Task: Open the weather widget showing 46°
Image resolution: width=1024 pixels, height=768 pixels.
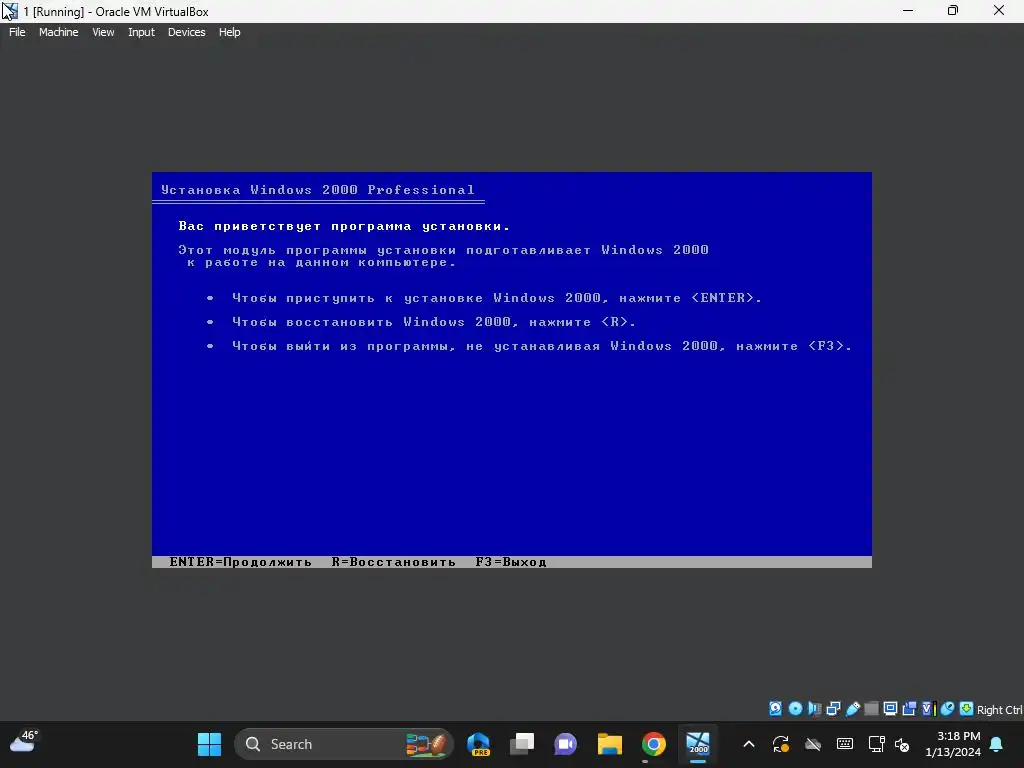Action: point(24,741)
